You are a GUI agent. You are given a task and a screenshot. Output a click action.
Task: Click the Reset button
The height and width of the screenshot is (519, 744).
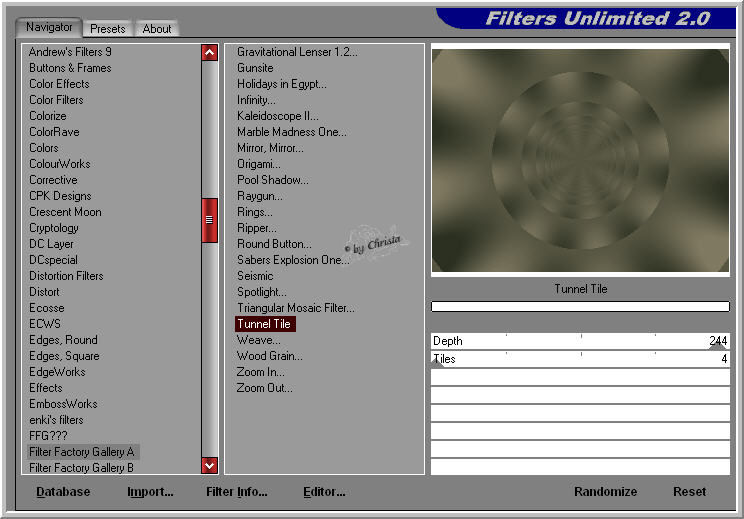click(x=689, y=491)
